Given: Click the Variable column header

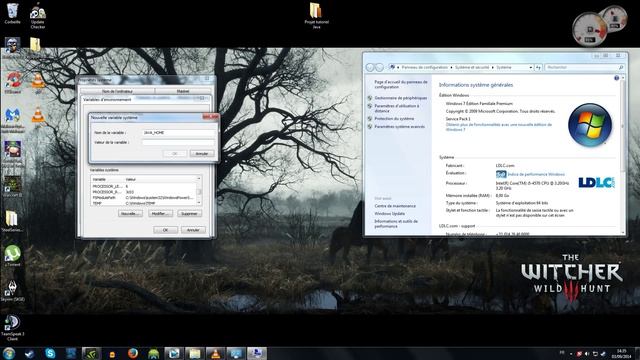Looking at the screenshot, I should (x=107, y=179).
